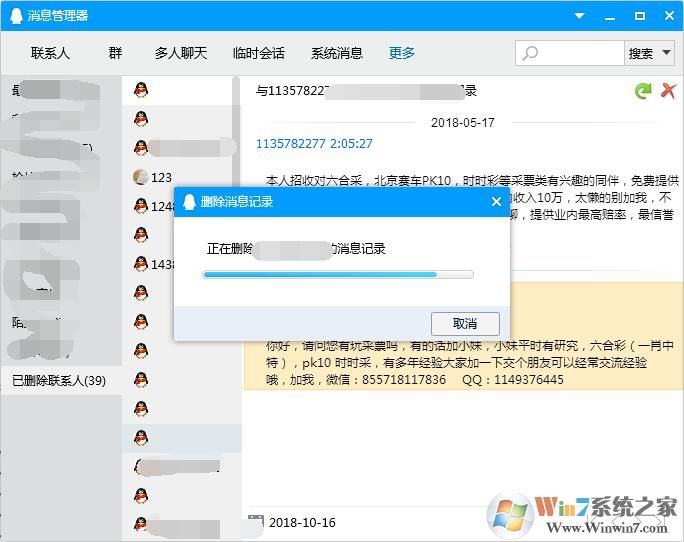Viewport: 684px width, 542px height.
Task: Select the contact starting with 124
Action: pos(148,206)
